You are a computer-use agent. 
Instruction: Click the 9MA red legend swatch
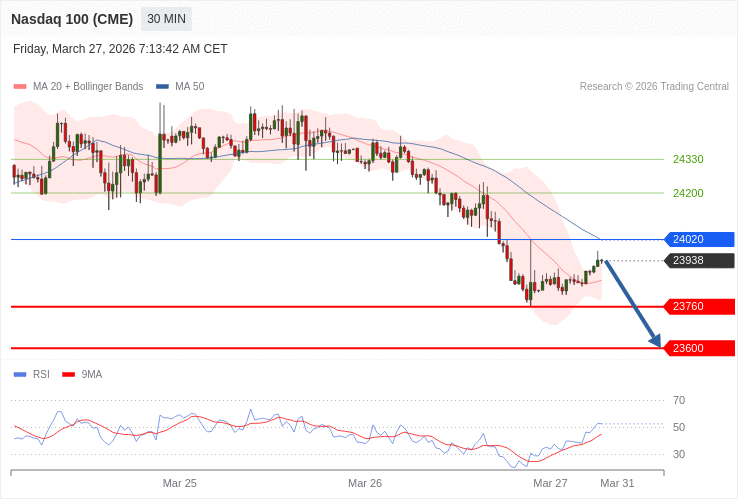69,375
